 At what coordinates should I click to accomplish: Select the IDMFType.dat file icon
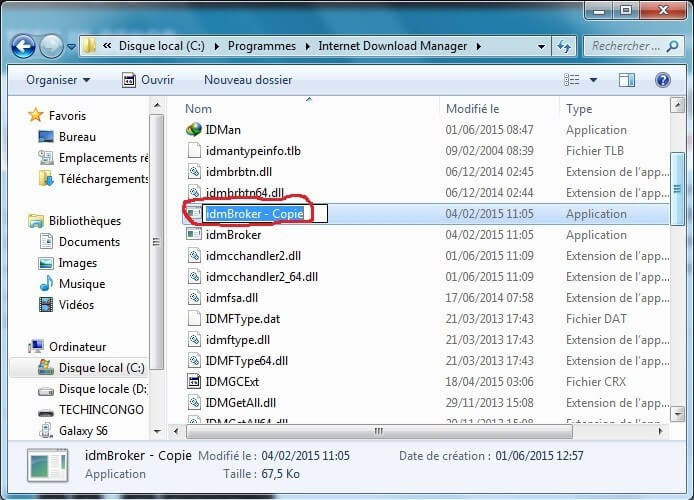[x=194, y=319]
